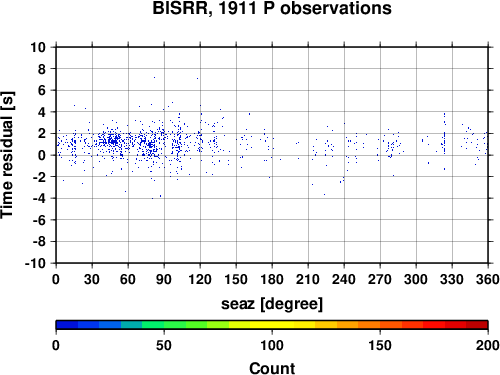Click the x-axis tick label 330
This screenshot has height=375, width=500.
452,279
